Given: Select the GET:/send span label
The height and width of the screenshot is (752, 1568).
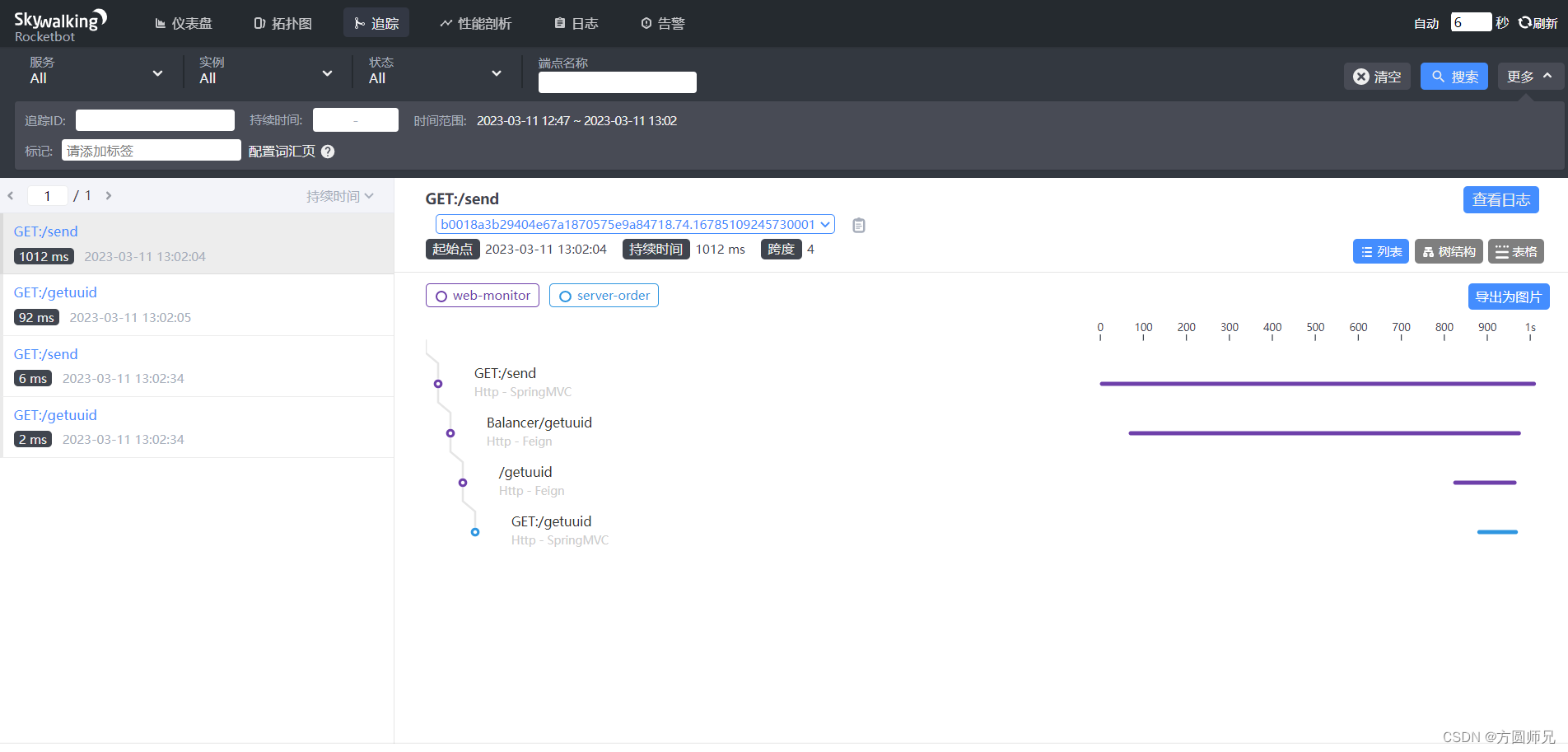Looking at the screenshot, I should 505,373.
